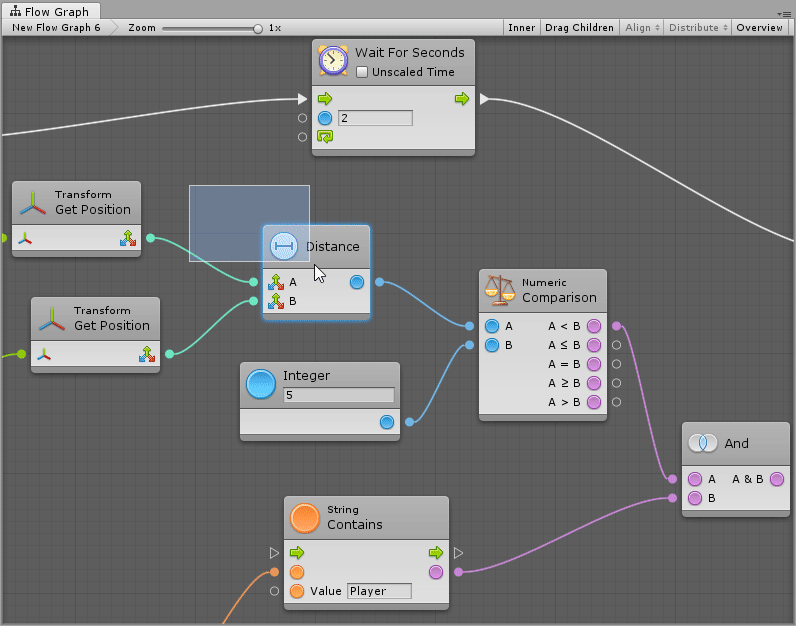Viewport: 796px width, 626px height.
Task: Click the And node Venn icon
Action: pos(703,443)
